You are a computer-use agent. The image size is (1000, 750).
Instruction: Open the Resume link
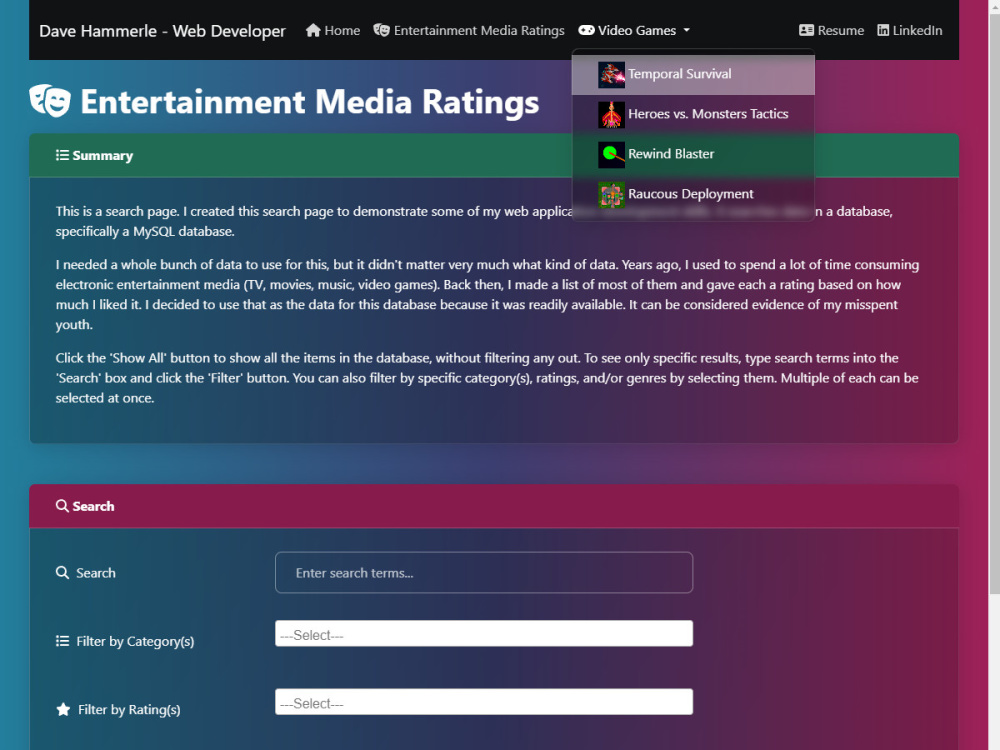tap(832, 30)
